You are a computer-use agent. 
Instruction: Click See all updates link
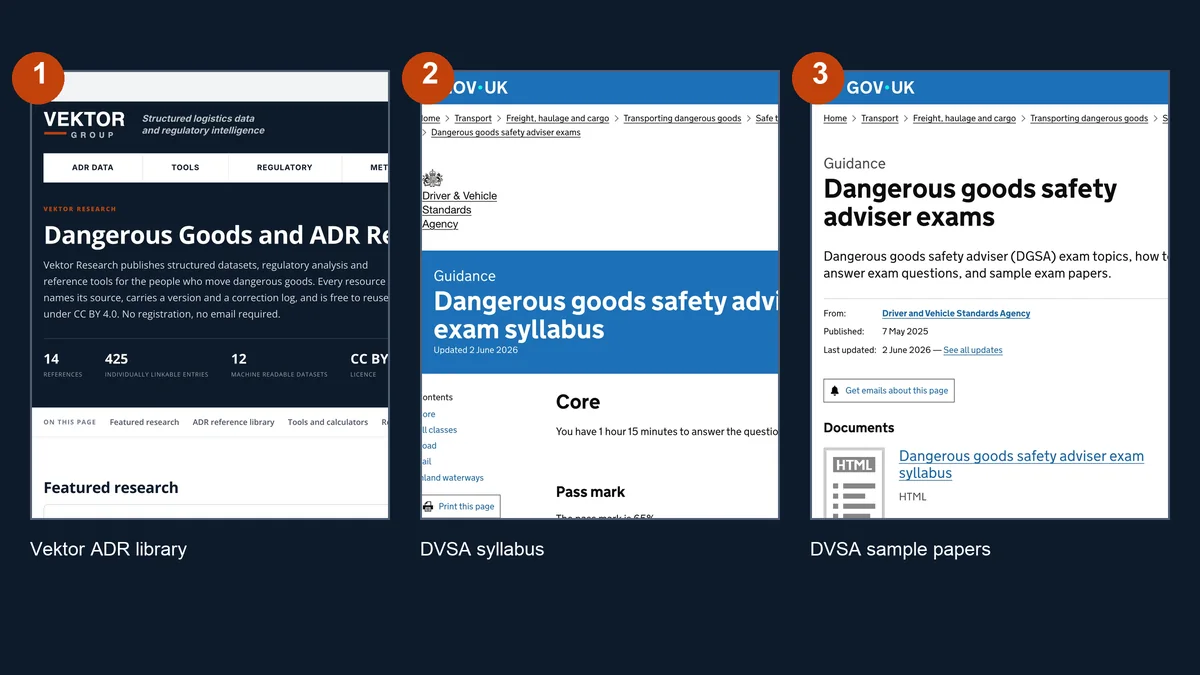pos(973,350)
